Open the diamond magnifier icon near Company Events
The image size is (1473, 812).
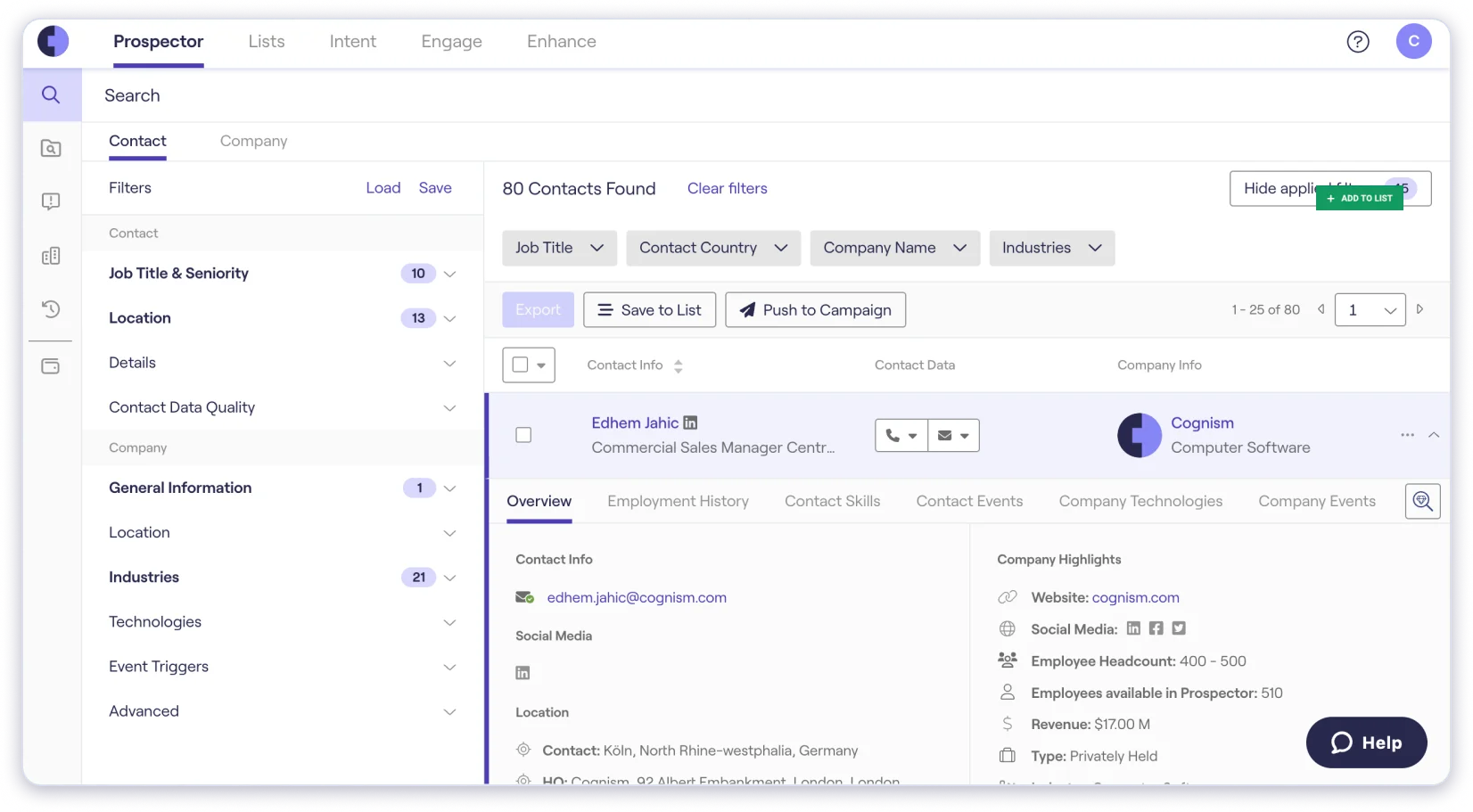pyautogui.click(x=1422, y=501)
